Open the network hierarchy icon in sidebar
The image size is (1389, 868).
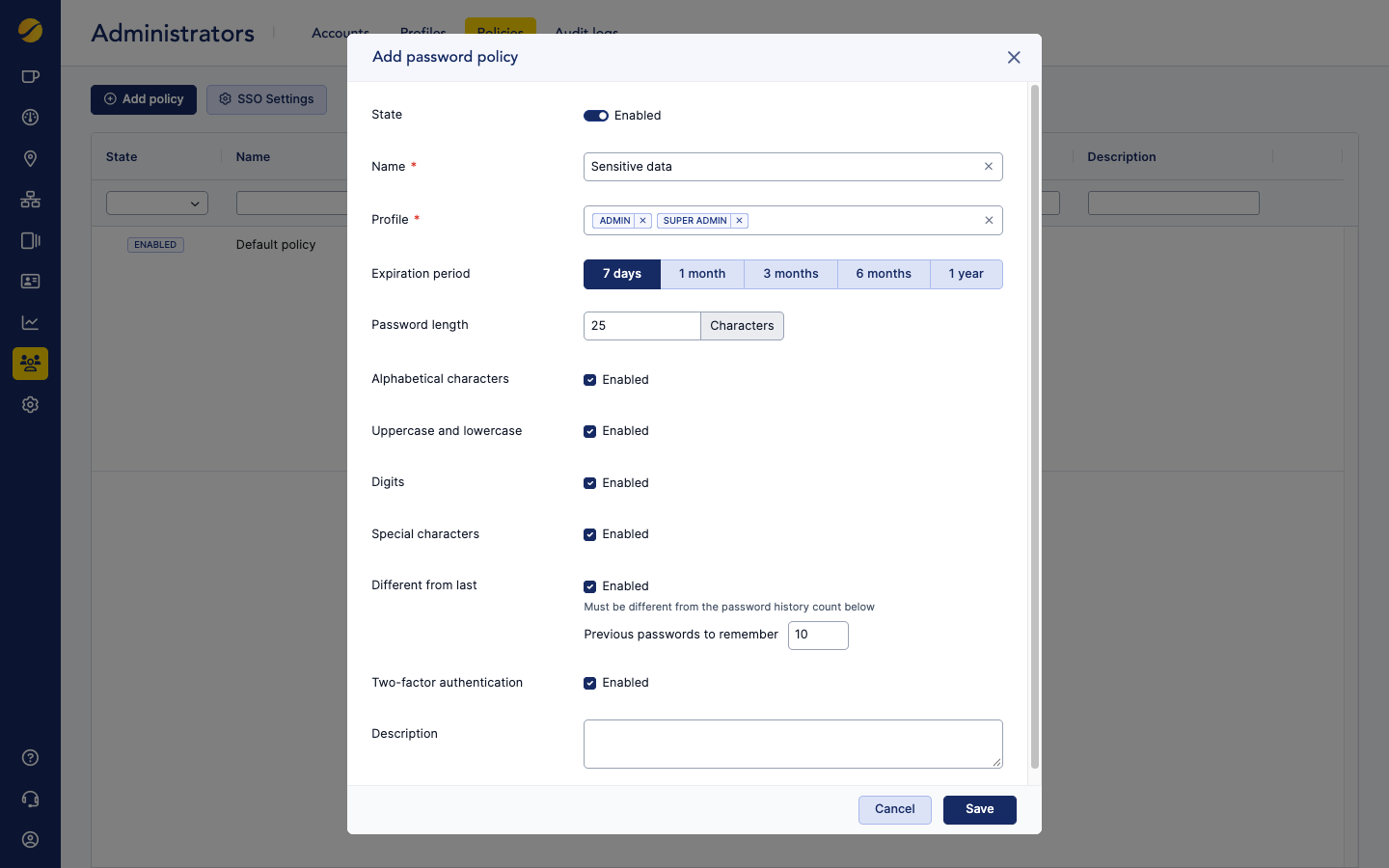30,199
